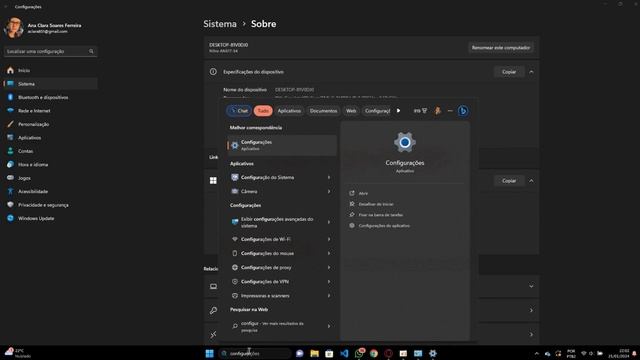Select the Documentos search filter tab

point(323,111)
